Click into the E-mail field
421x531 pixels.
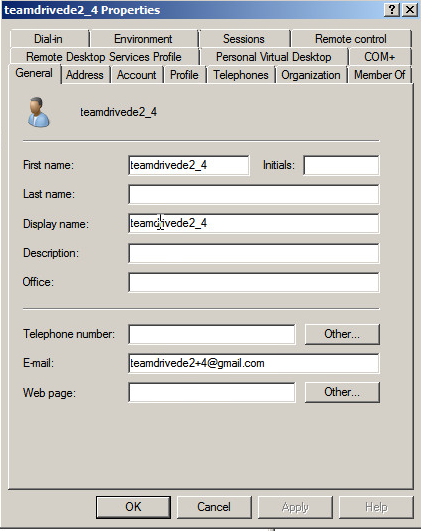tap(254, 363)
